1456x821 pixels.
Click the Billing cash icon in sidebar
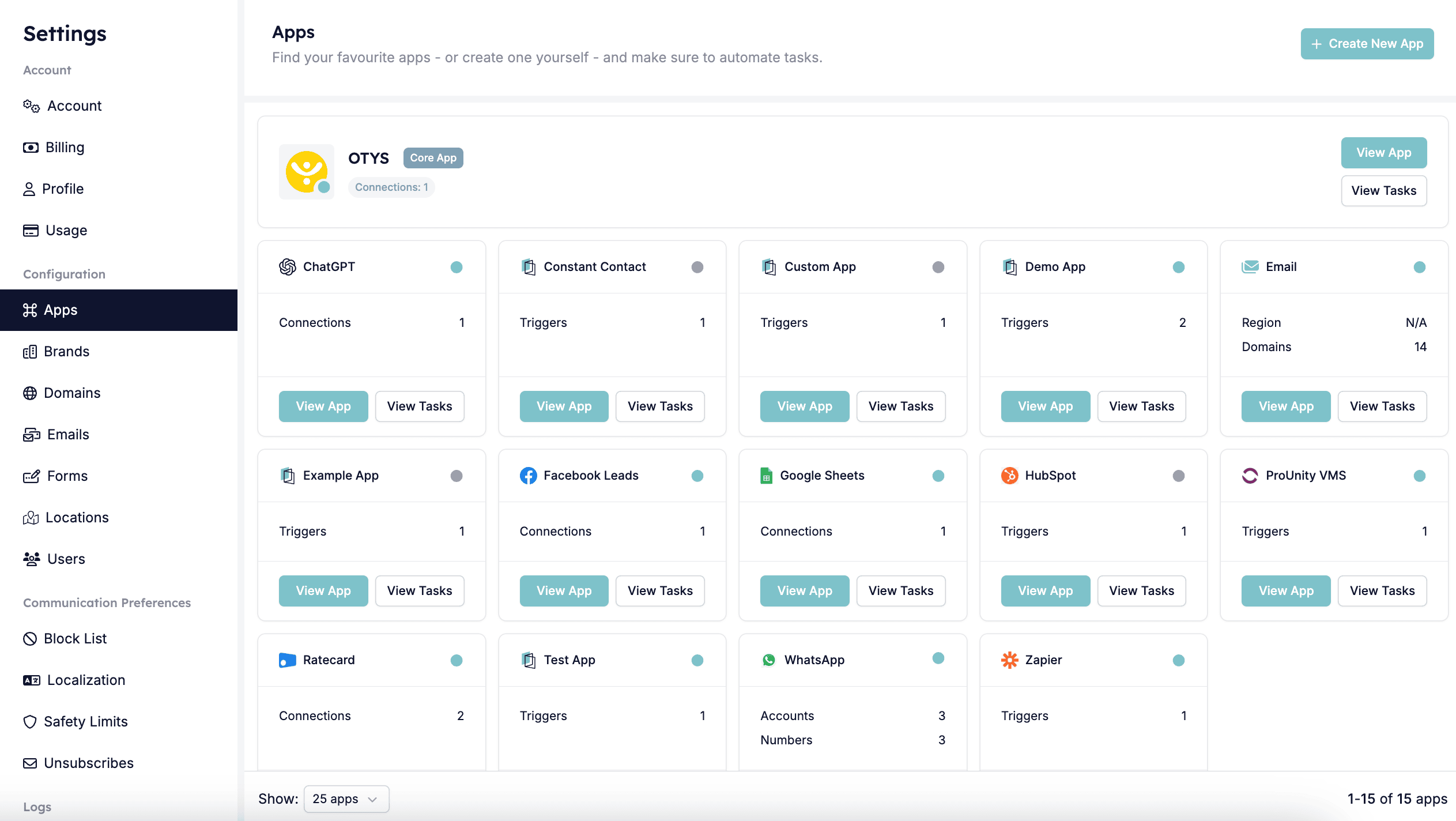click(31, 148)
